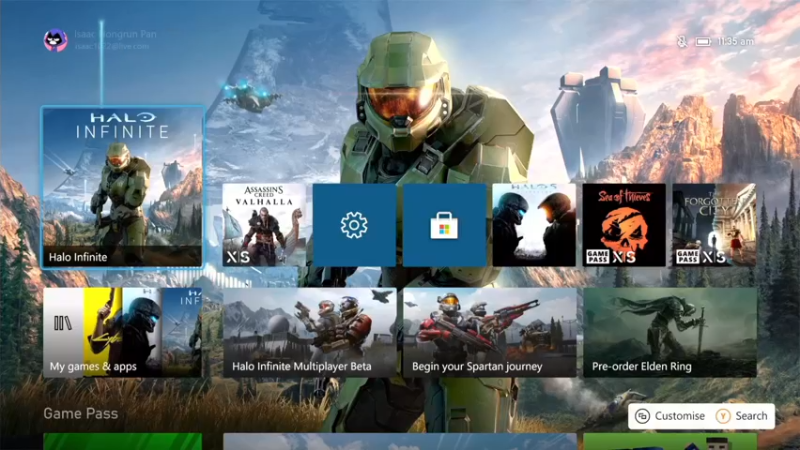The width and height of the screenshot is (800, 450).
Task: Open the Halo Infinite featured tile
Action: click(x=122, y=187)
